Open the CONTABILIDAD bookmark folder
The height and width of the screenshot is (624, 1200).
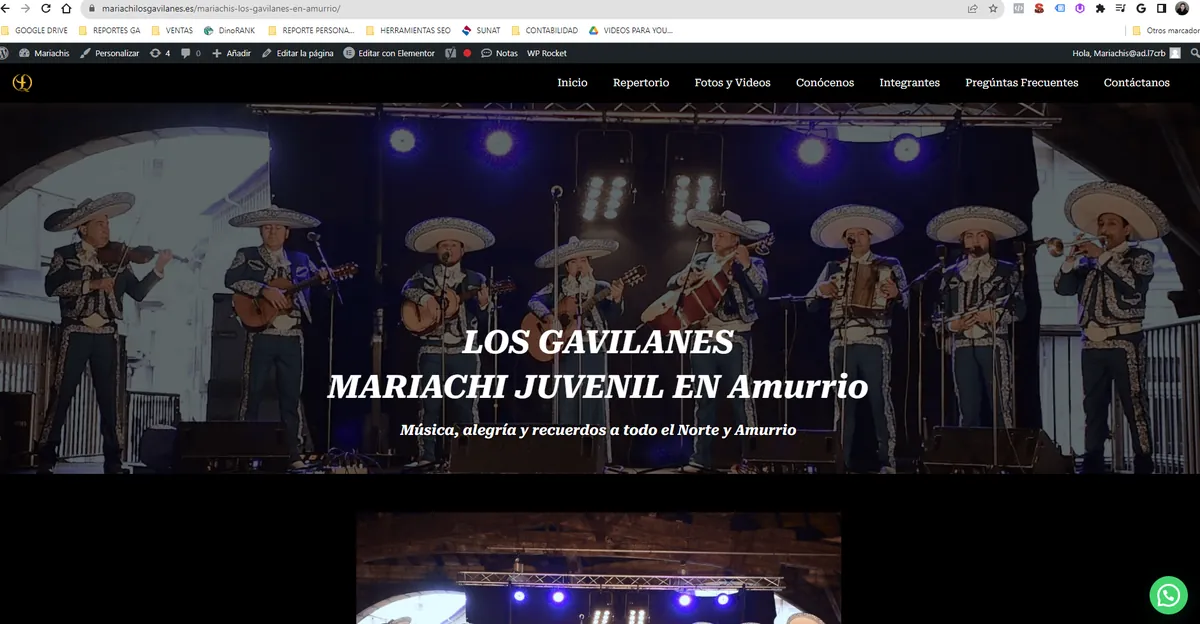[544, 30]
